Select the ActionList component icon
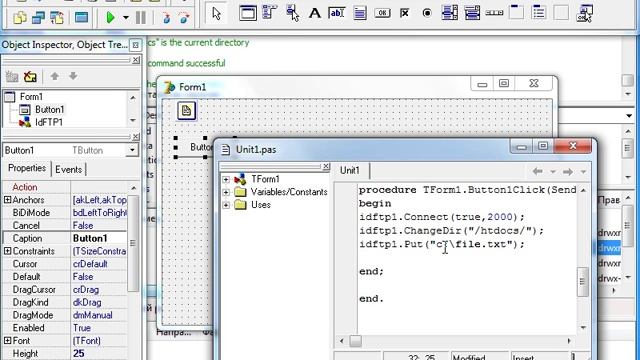The height and width of the screenshot is (360, 640). pos(584,13)
